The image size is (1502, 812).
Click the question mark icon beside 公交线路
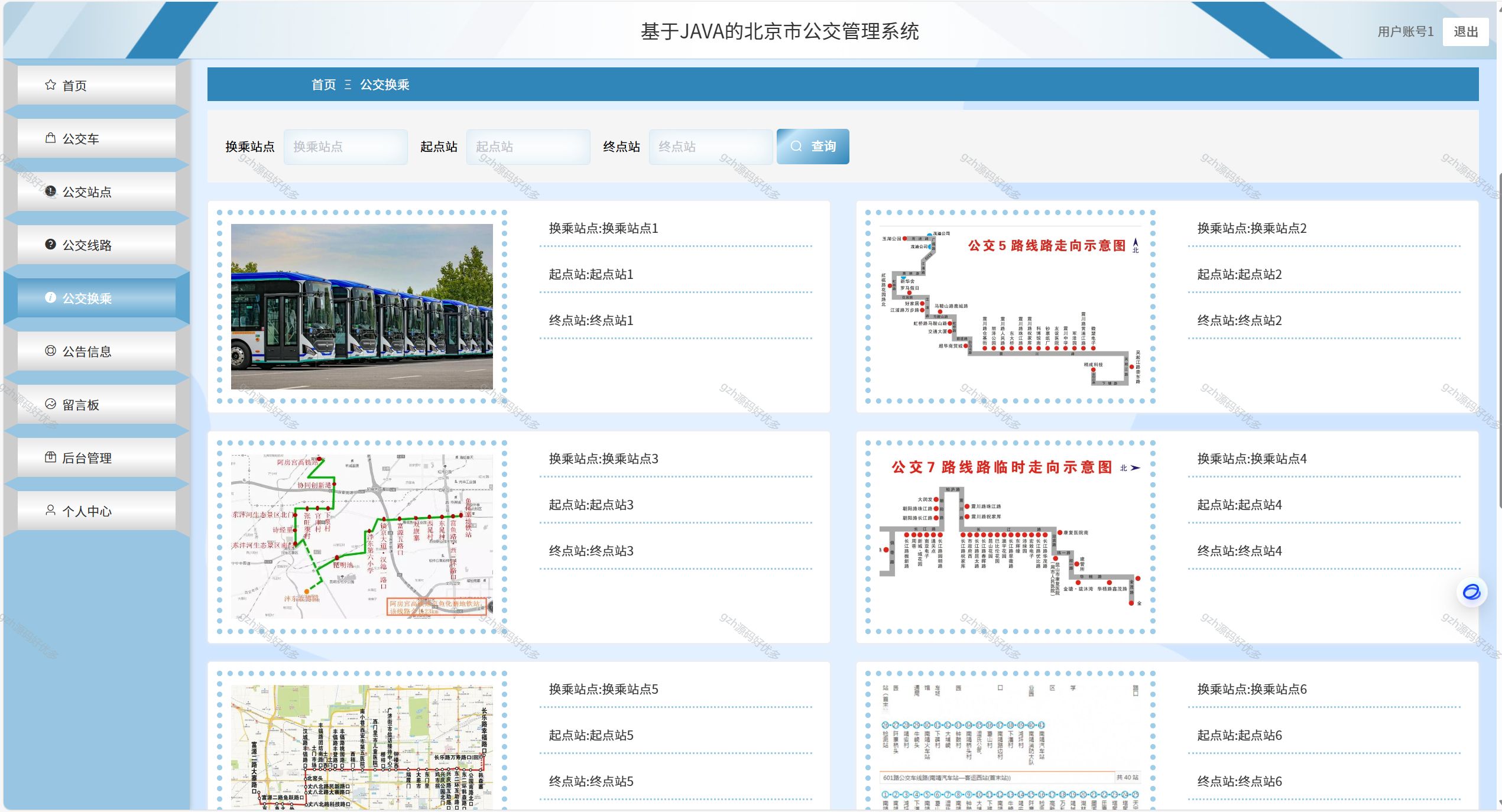point(50,245)
